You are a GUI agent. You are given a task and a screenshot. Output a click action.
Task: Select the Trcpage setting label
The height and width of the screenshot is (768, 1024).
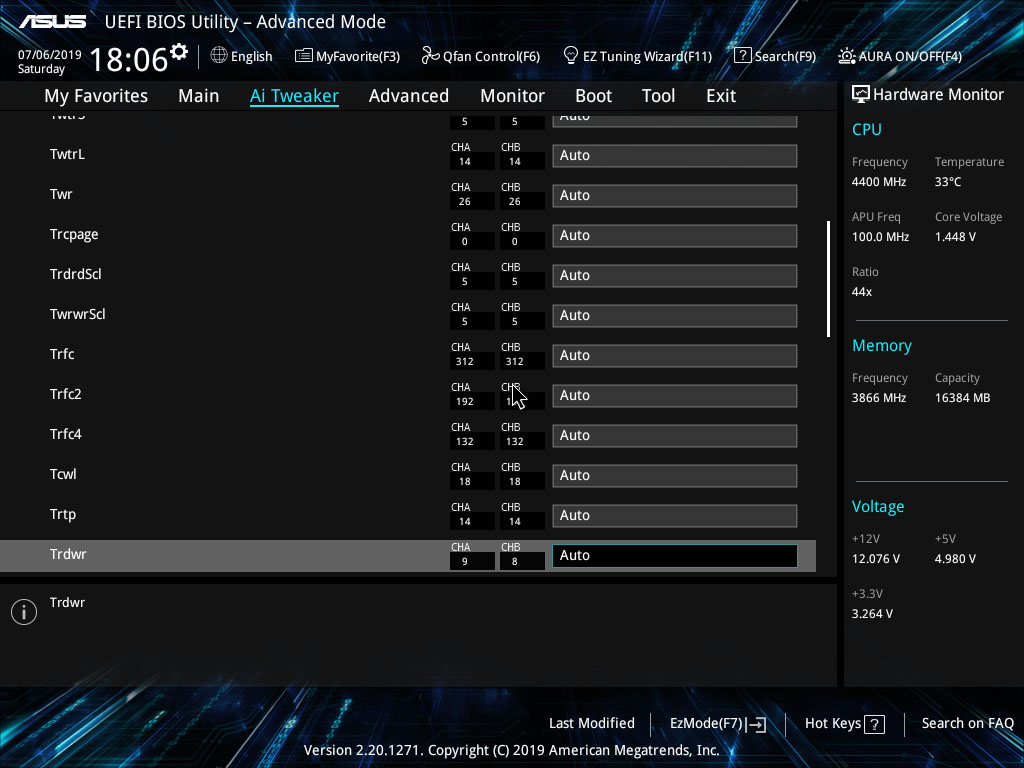tap(74, 234)
